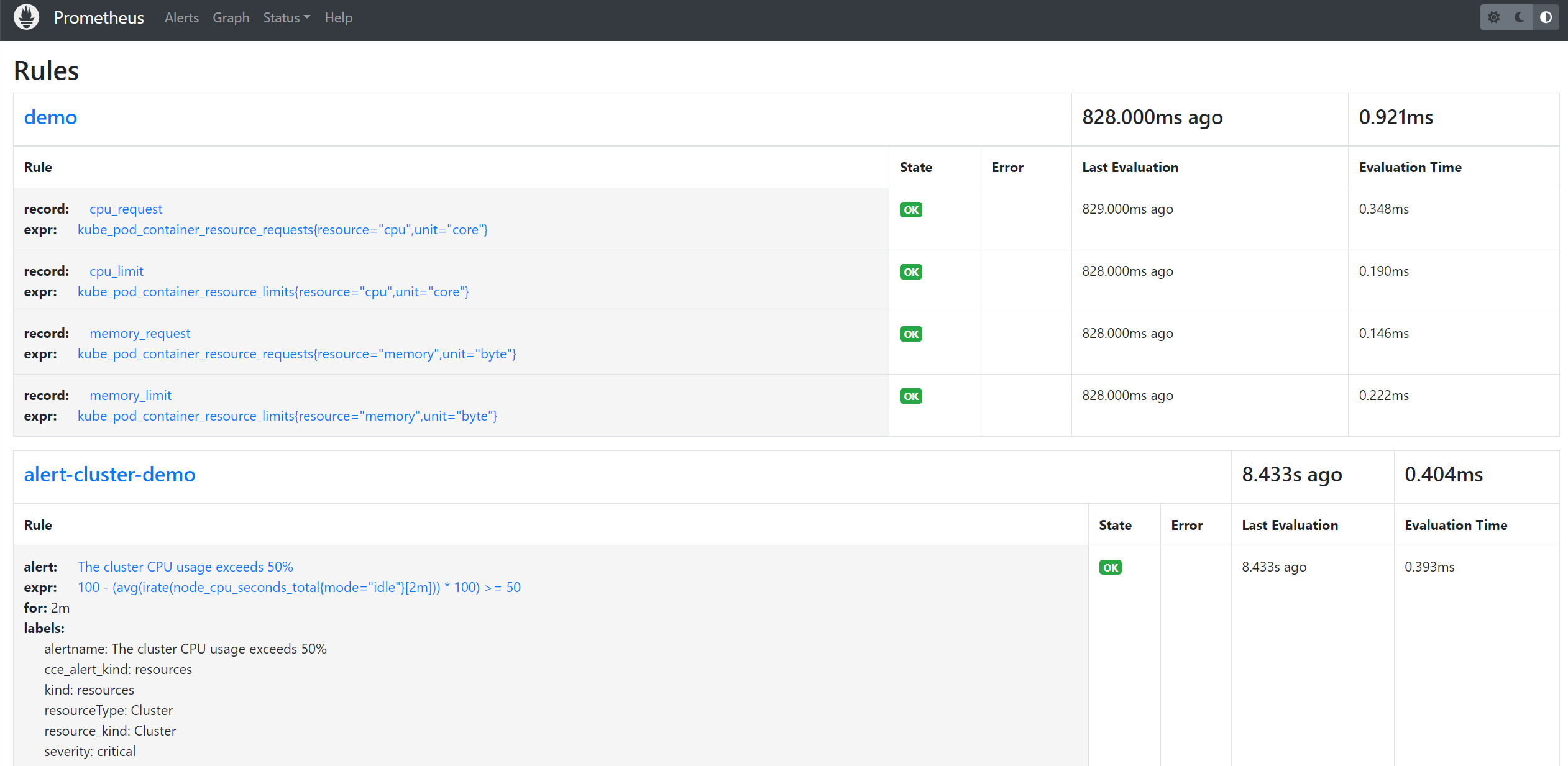Viewport: 1568px width, 766px height.
Task: Open the demo rule group link
Action: click(50, 117)
